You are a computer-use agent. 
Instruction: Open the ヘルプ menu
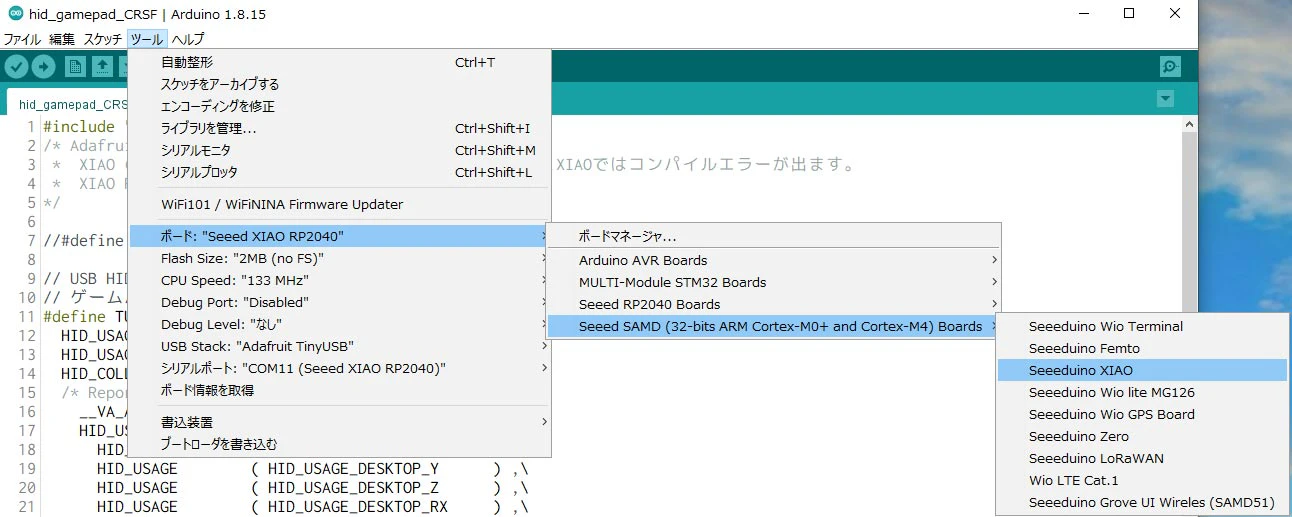pyautogui.click(x=187, y=39)
